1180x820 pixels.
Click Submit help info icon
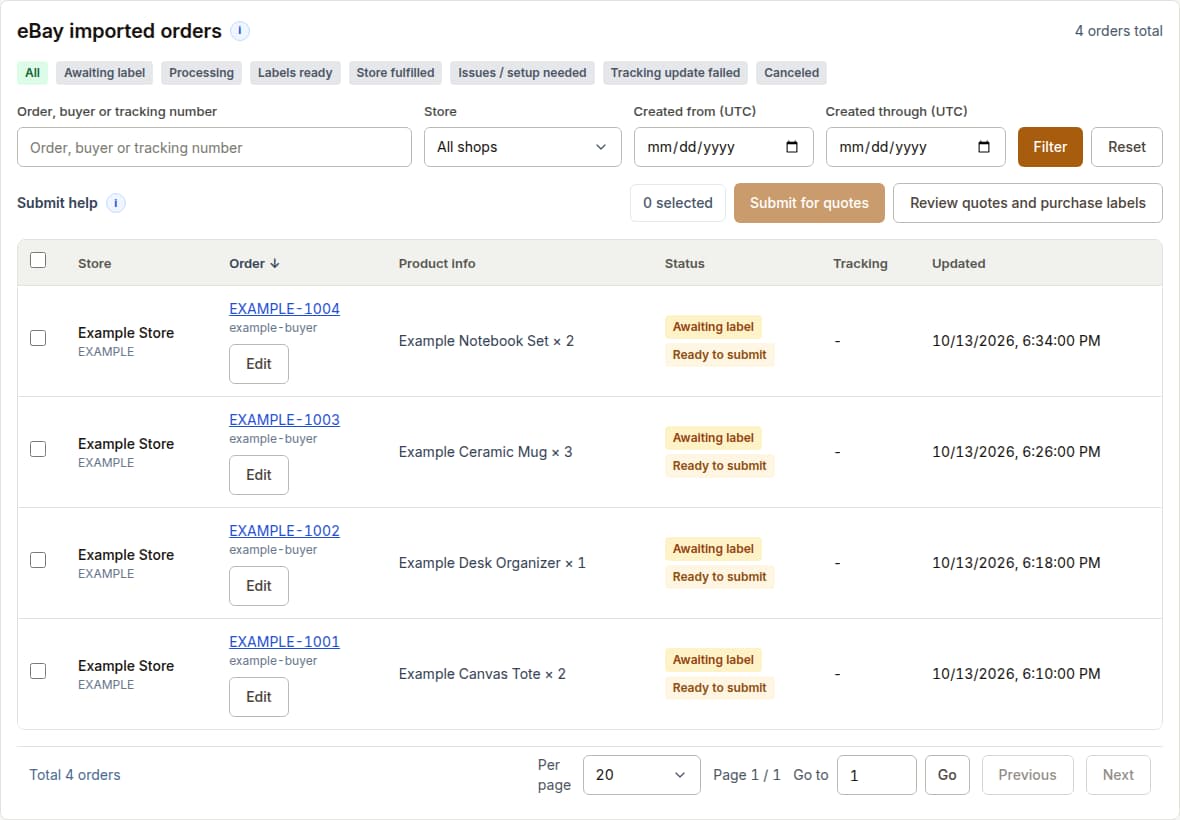pyautogui.click(x=115, y=203)
